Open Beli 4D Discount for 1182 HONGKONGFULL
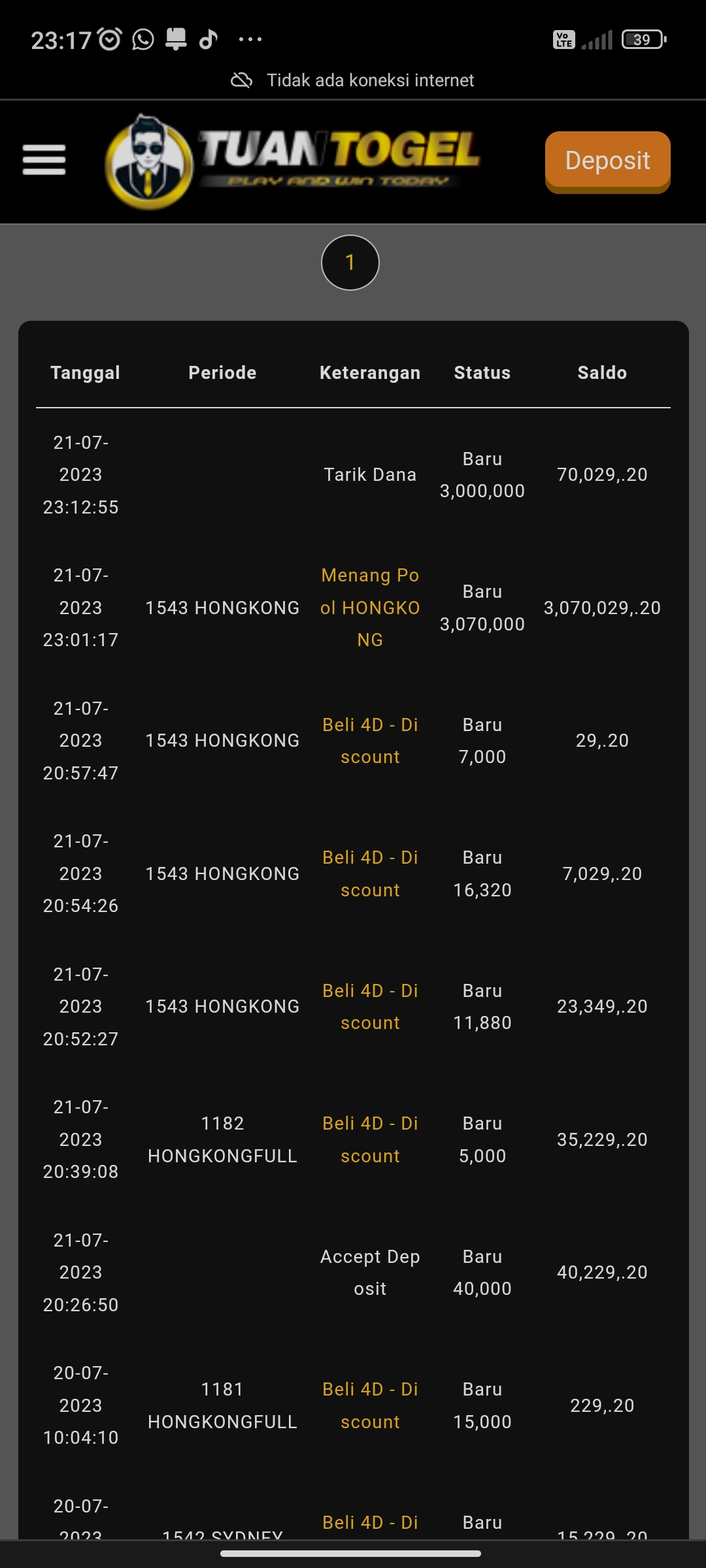This screenshot has width=706, height=1568. click(x=370, y=1139)
